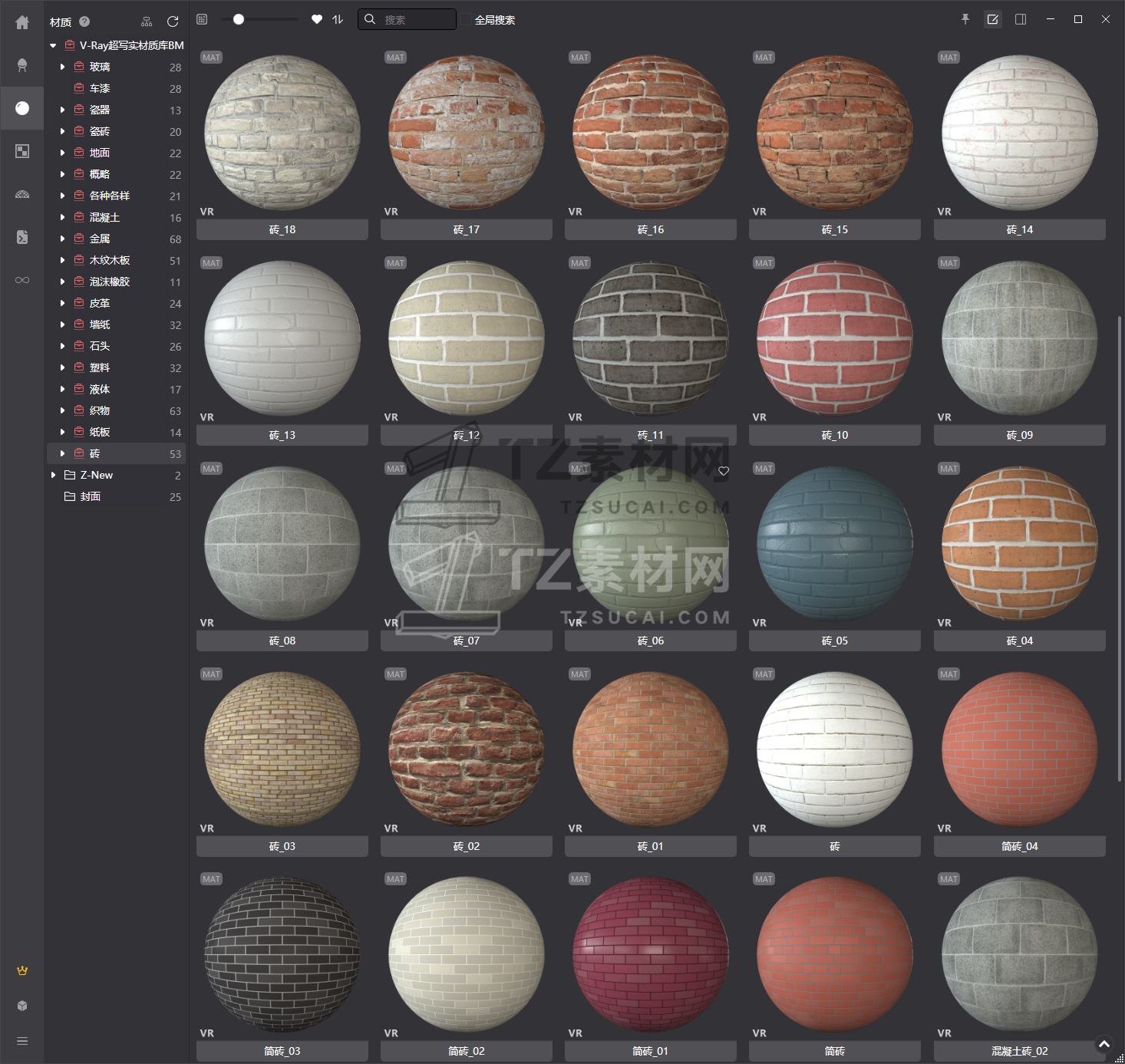This screenshot has height=1064, width=1125.
Task: Expand the 砖 category arrow
Action: 62,453
